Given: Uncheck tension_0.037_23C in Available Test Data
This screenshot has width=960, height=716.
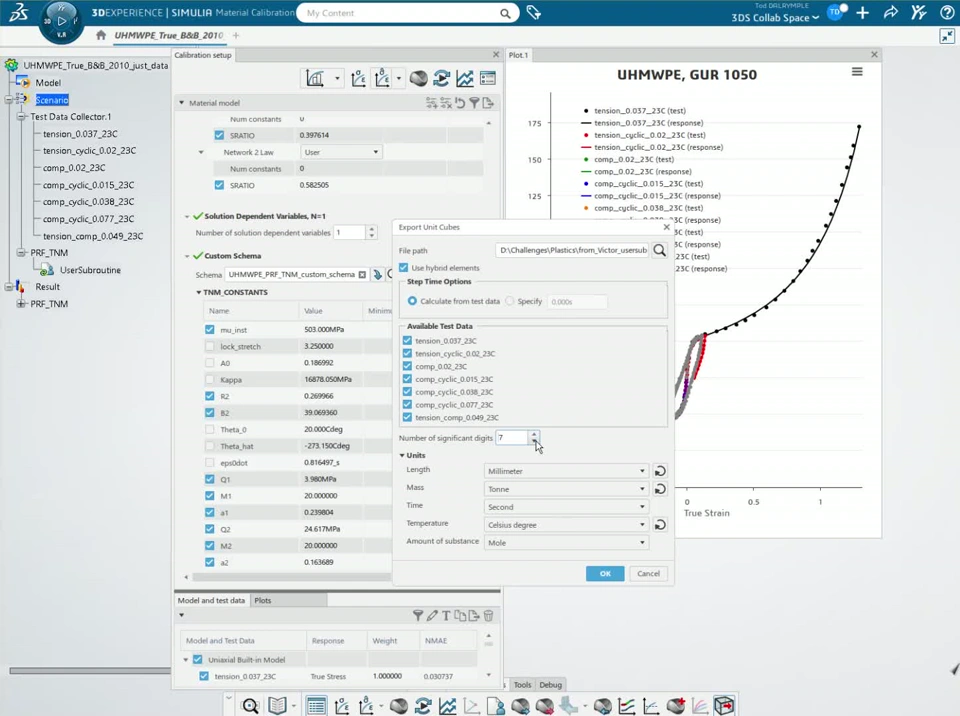Looking at the screenshot, I should coord(408,341).
